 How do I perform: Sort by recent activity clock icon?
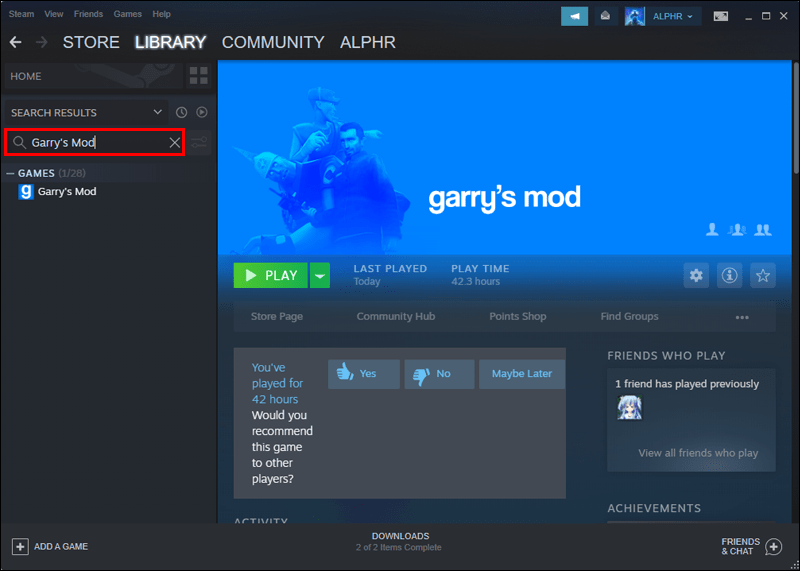(182, 112)
